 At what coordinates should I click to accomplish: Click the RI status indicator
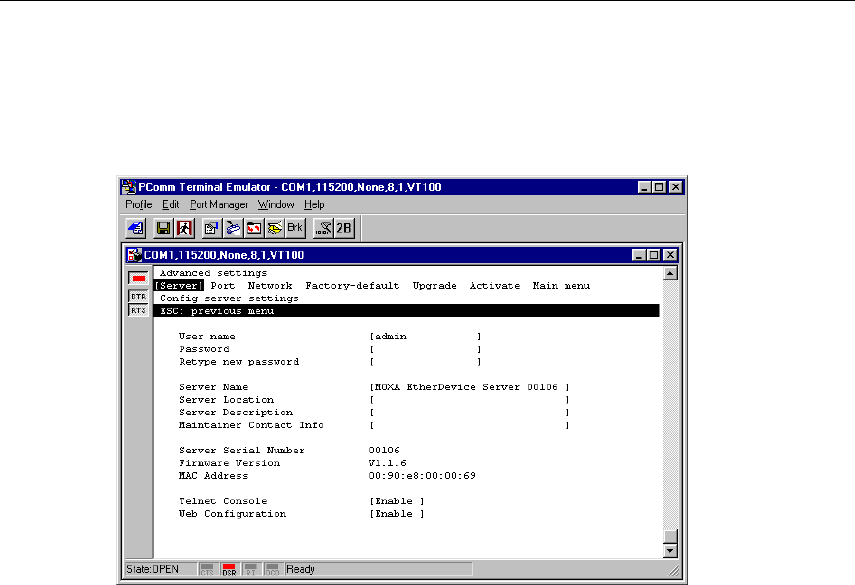251,570
